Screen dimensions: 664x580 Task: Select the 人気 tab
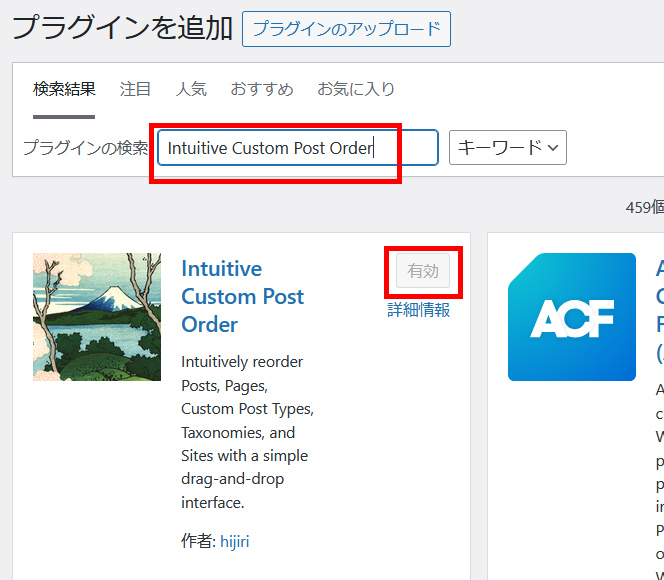pyautogui.click(x=191, y=89)
